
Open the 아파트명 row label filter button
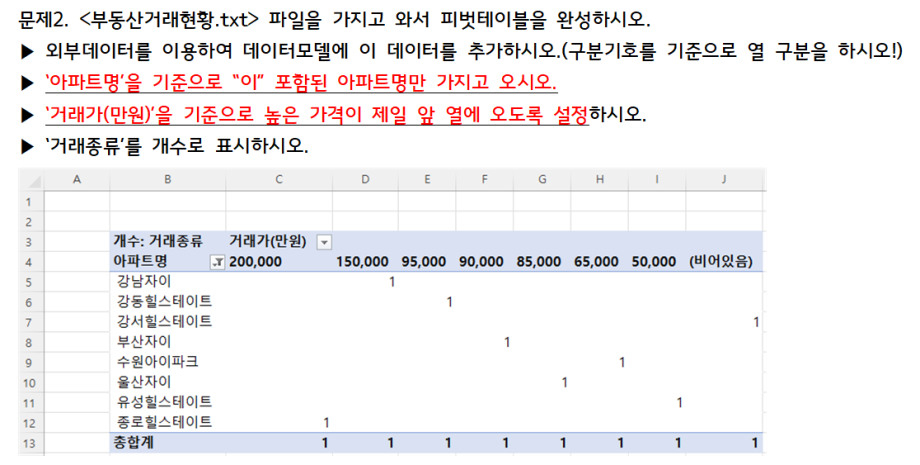point(218,263)
